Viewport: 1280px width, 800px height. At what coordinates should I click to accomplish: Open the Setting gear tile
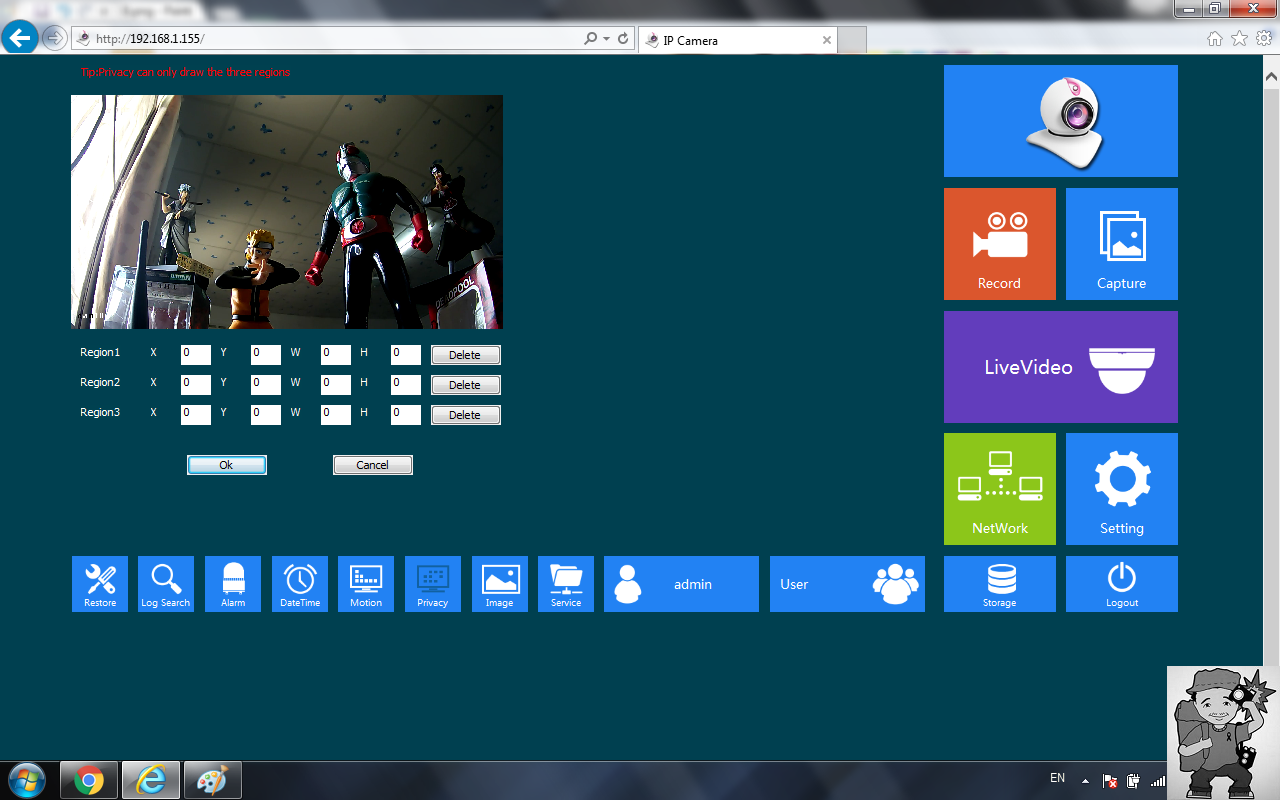[1121, 489]
